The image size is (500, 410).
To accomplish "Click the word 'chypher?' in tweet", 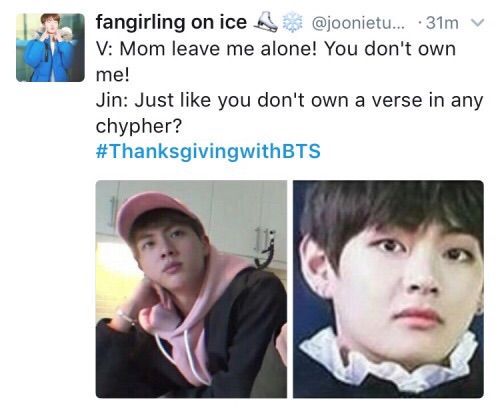I will tap(139, 126).
